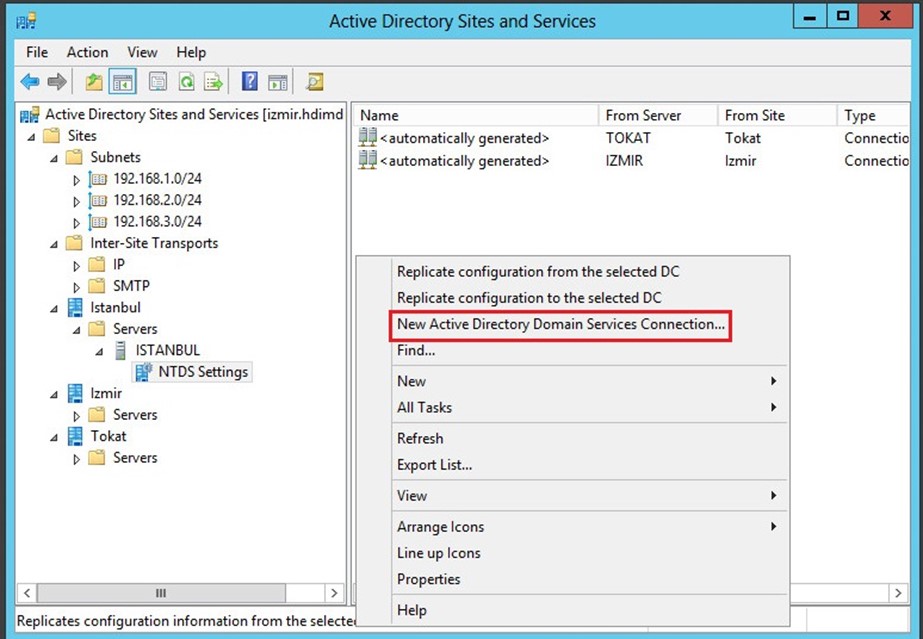This screenshot has height=639, width=923.
Task: Click the Izmir site building icon
Action: 75,393
